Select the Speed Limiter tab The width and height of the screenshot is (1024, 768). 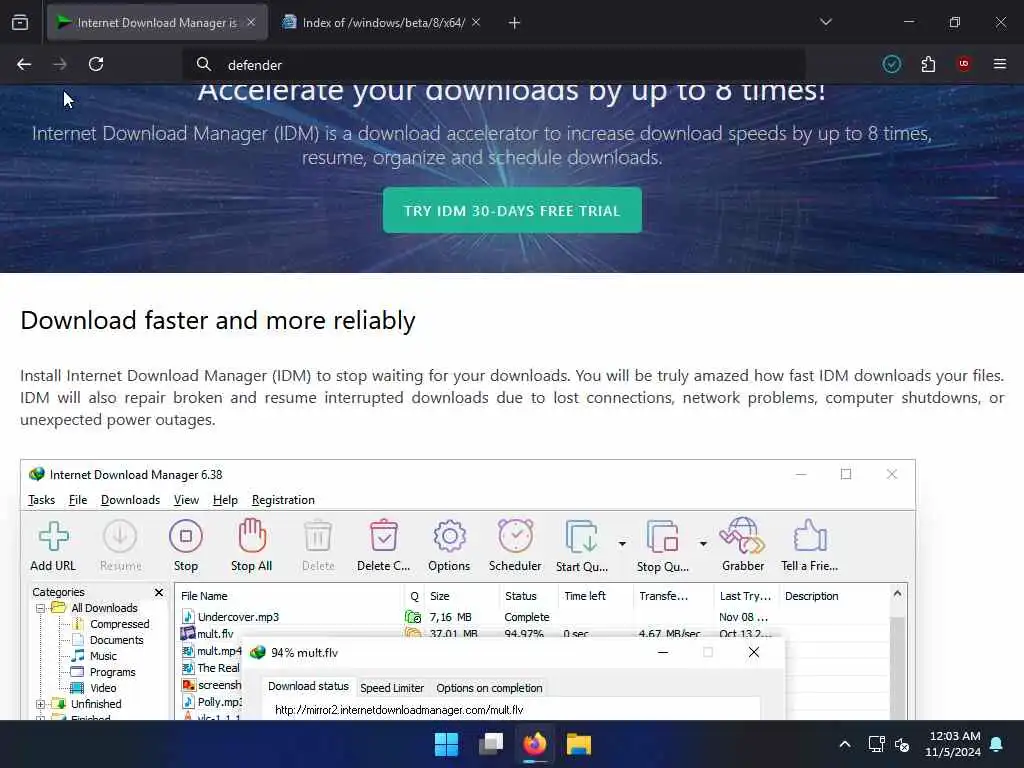[392, 688]
